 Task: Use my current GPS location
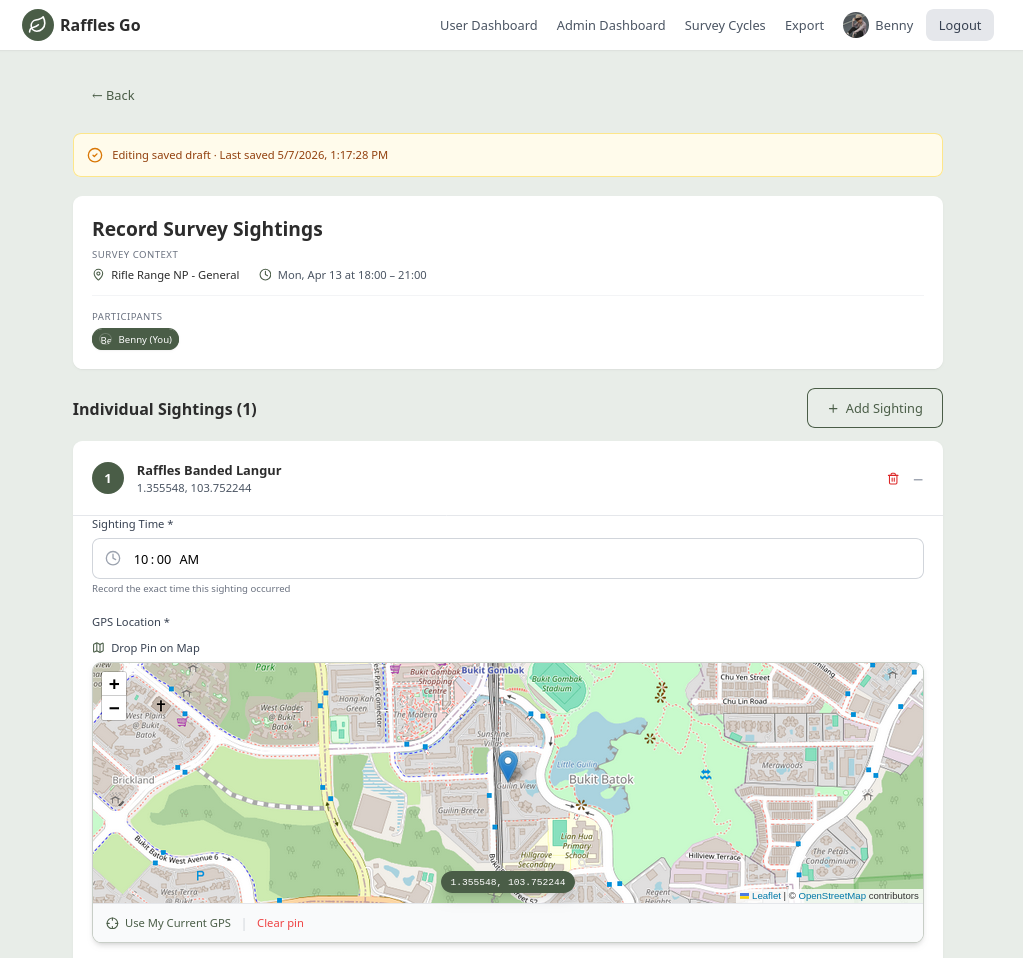coord(168,923)
